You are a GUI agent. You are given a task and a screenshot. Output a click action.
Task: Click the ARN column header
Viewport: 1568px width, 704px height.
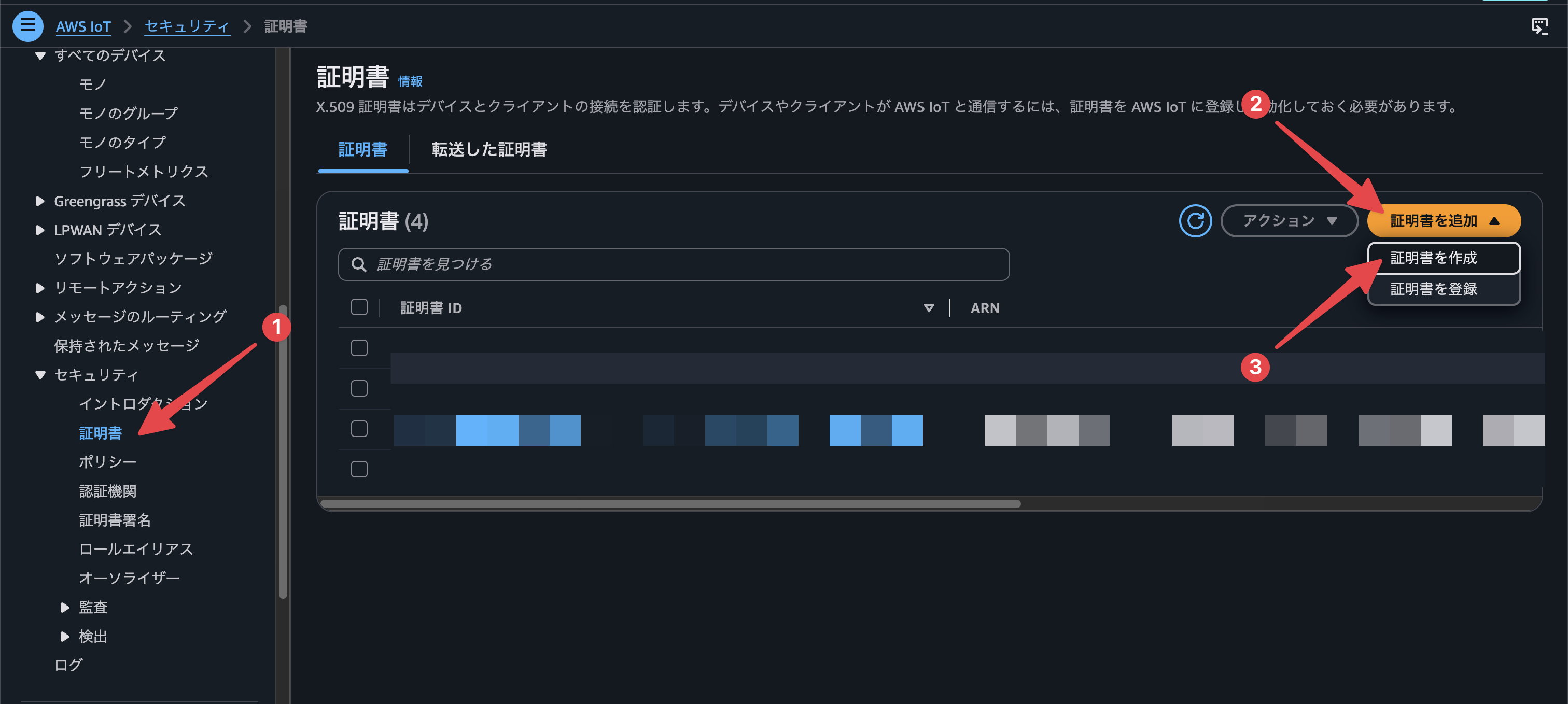[x=985, y=308]
